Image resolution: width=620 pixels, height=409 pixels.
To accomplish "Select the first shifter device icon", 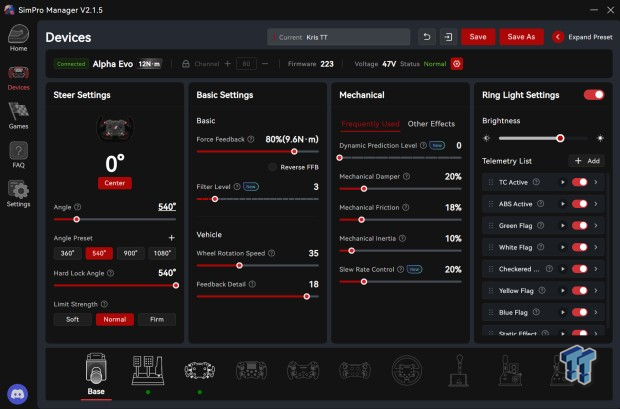I will coord(459,371).
